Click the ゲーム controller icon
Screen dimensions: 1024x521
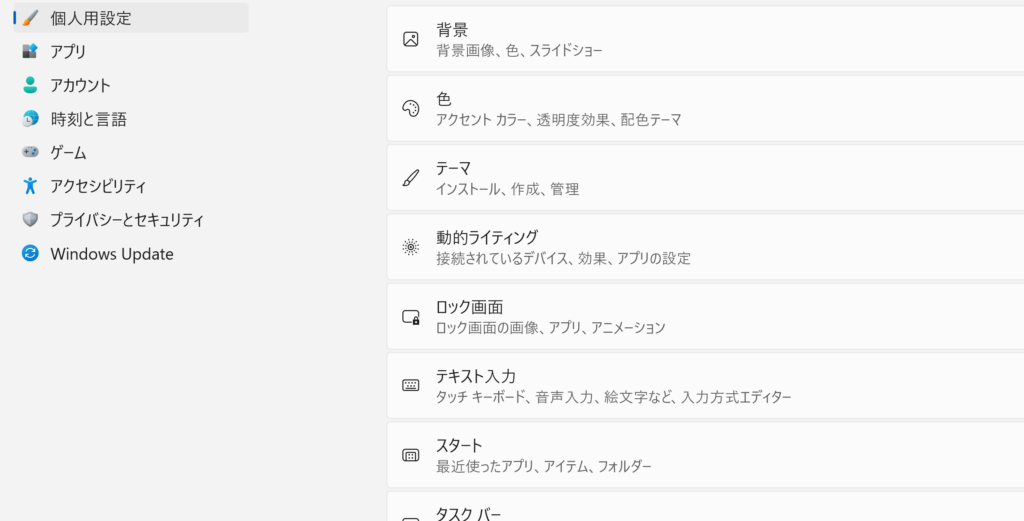pyautogui.click(x=30, y=152)
